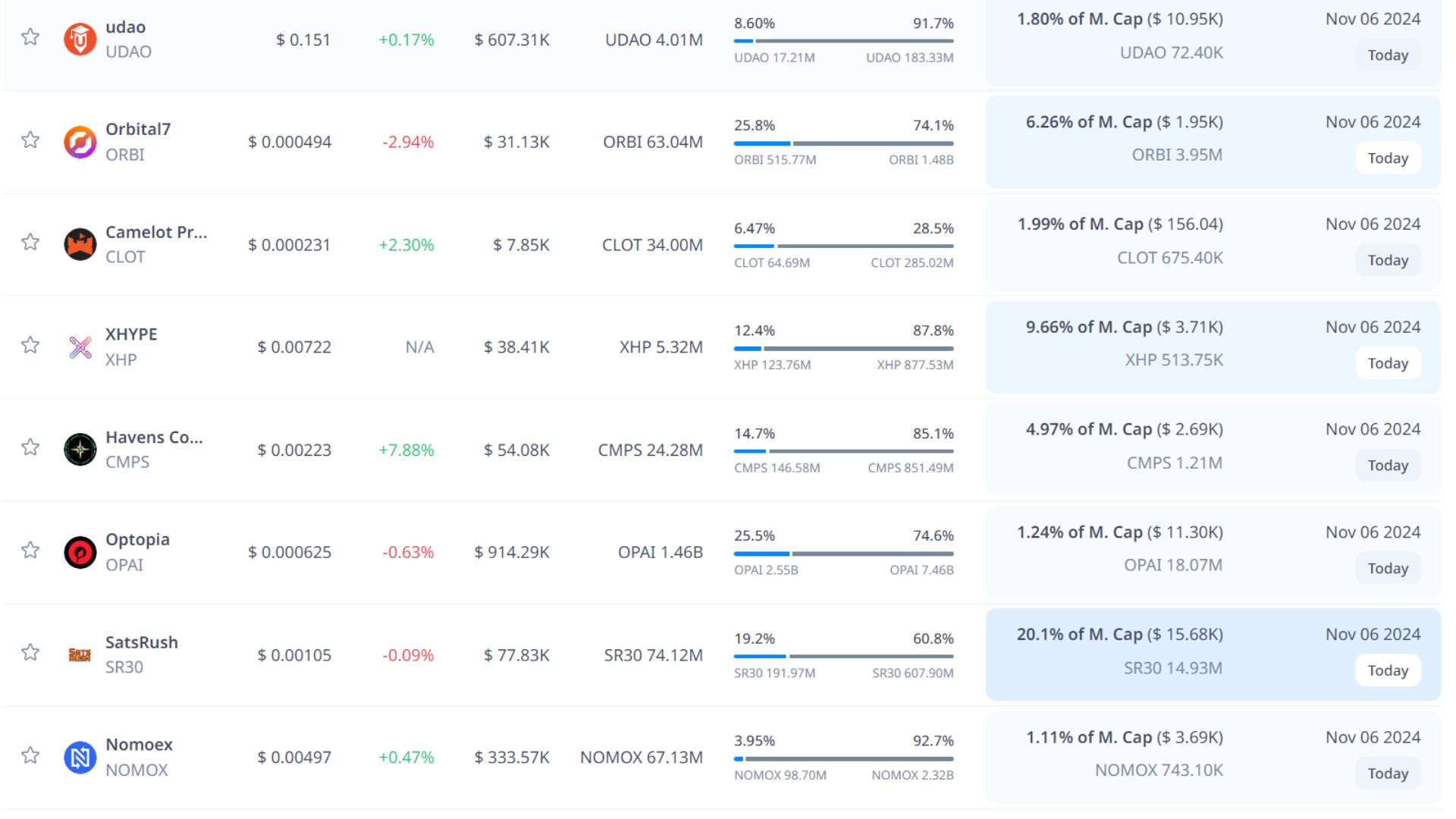Click the Orbital7 token logo icon
Image resolution: width=1456 pixels, height=819 pixels.
(80, 142)
